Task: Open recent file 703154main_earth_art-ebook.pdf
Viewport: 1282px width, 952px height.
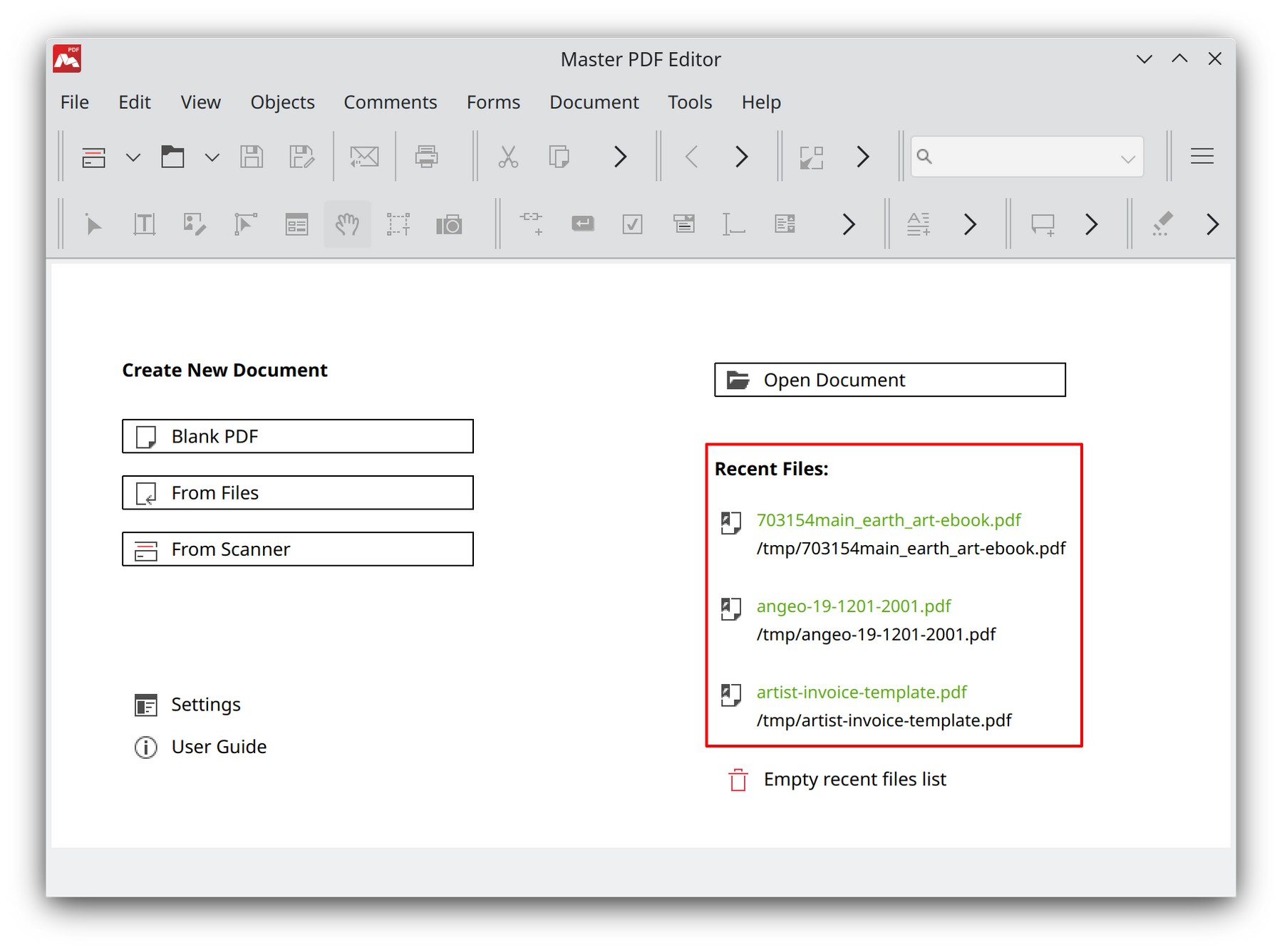Action: click(x=889, y=520)
